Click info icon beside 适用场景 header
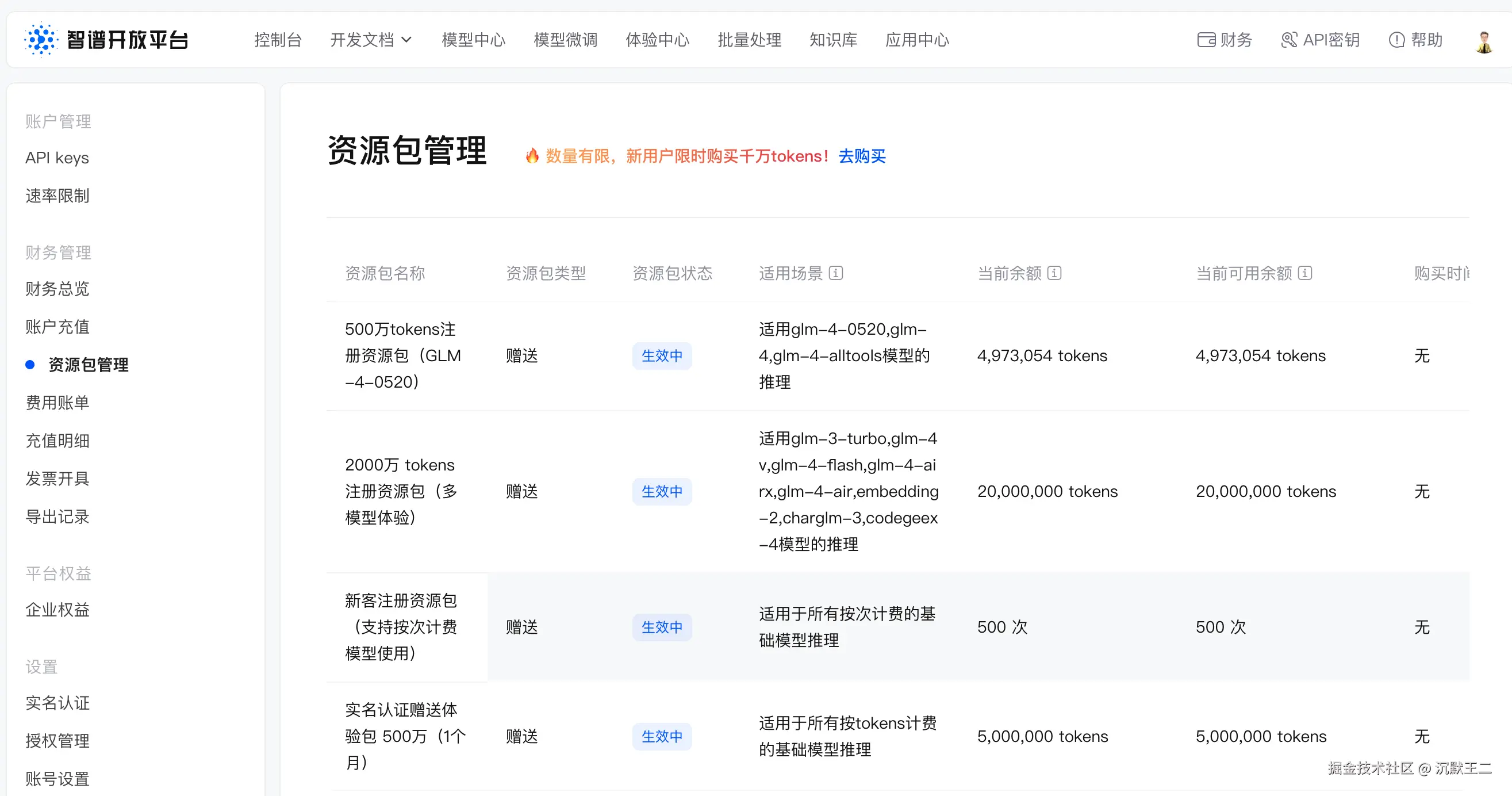The height and width of the screenshot is (796, 1512). (x=836, y=273)
